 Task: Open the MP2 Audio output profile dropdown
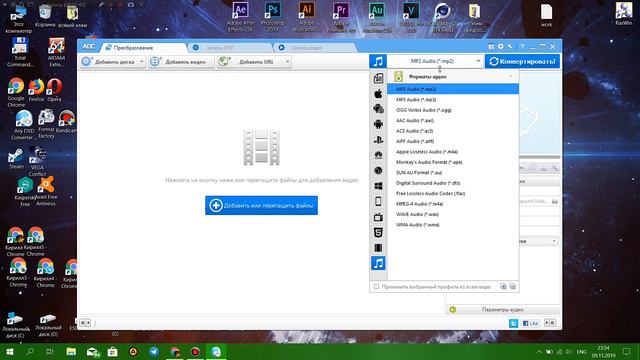pos(436,61)
